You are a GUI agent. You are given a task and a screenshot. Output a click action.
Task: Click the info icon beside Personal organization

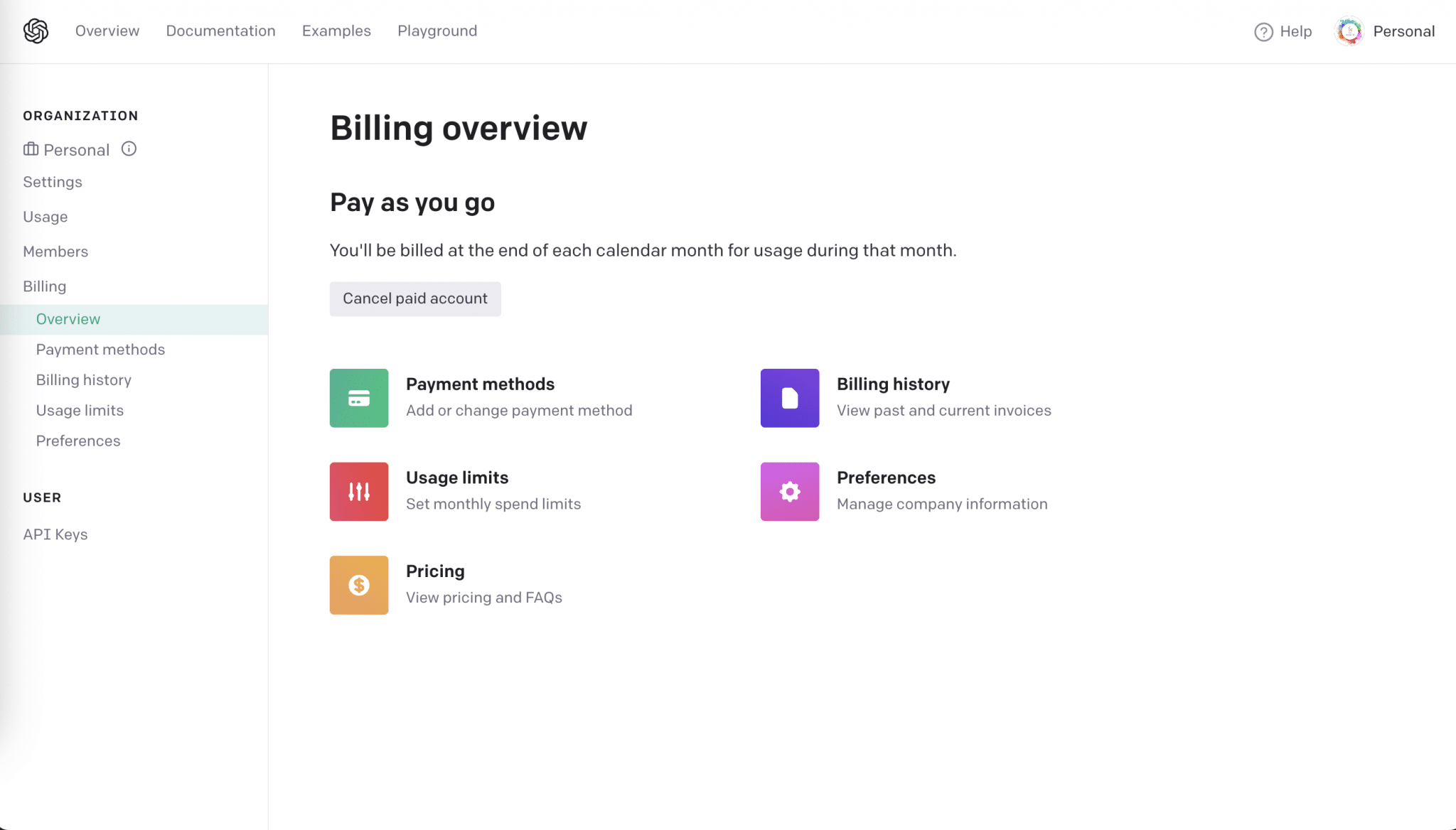tap(129, 149)
